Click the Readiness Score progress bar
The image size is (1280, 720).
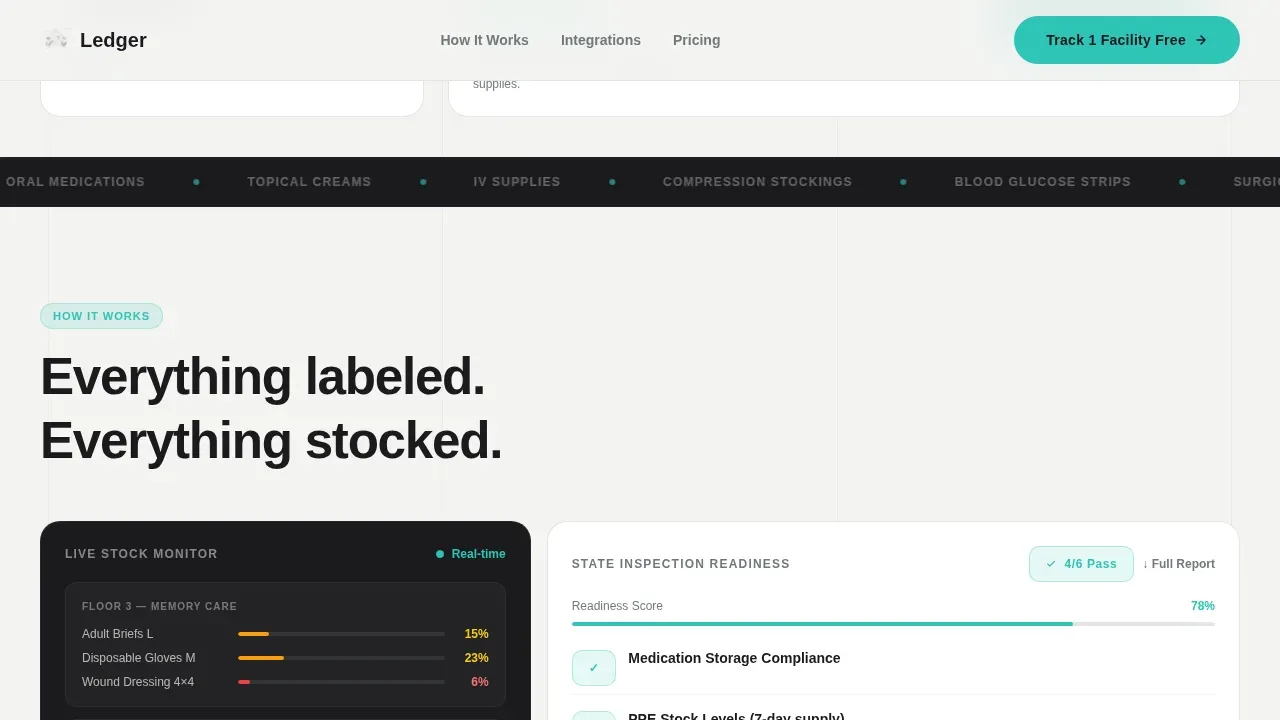[893, 624]
